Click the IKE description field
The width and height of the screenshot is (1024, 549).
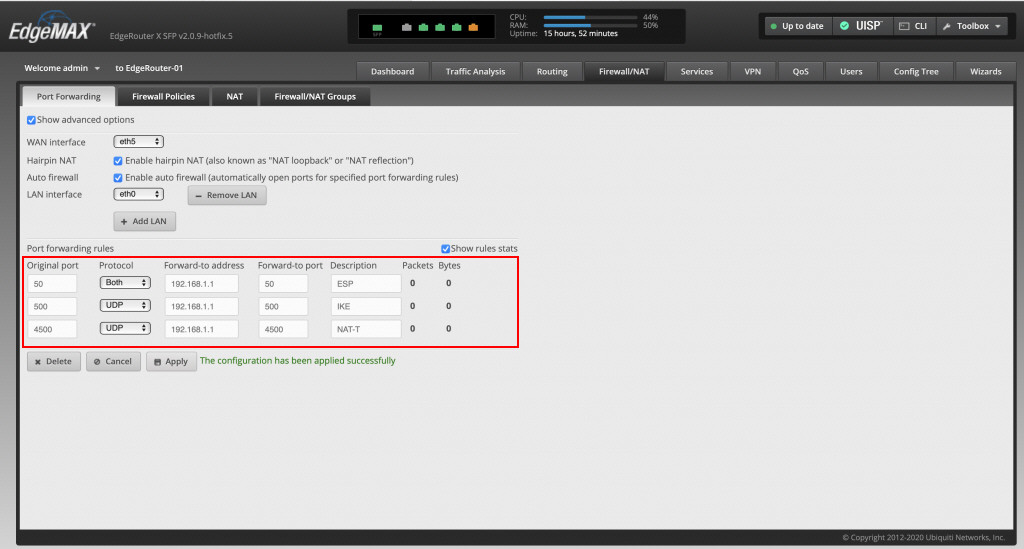[366, 306]
